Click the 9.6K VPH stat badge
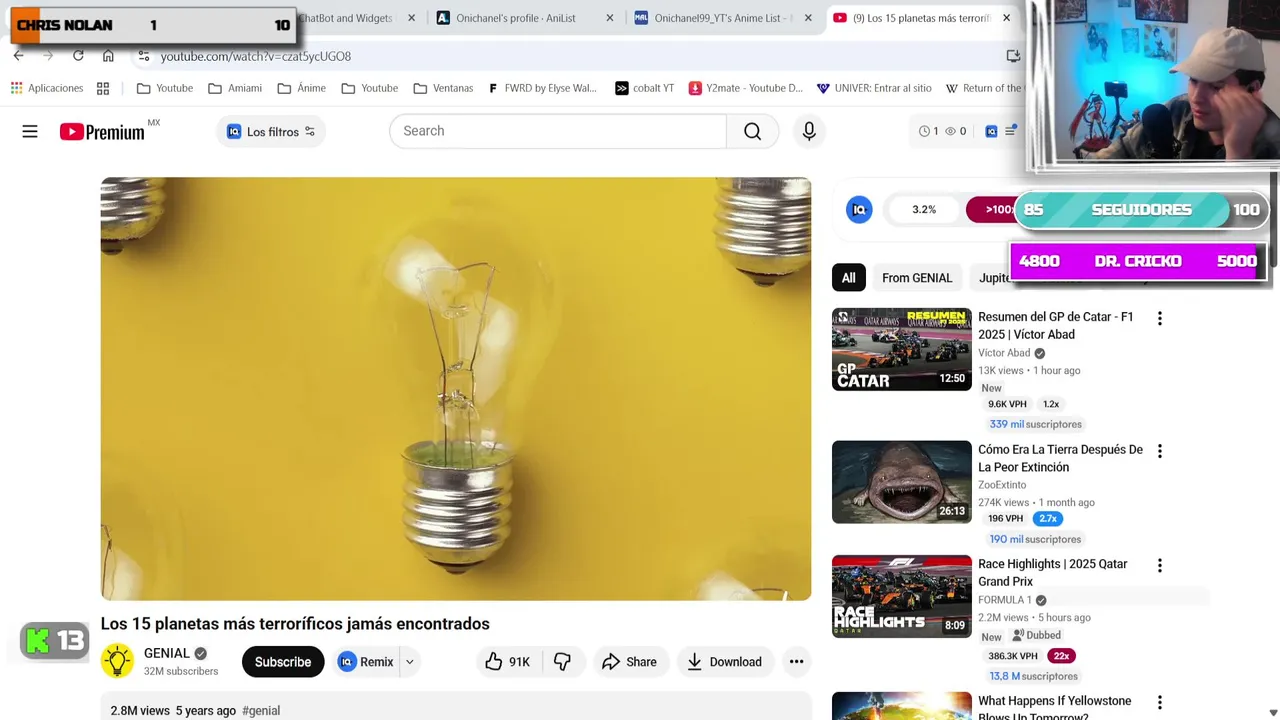The image size is (1280, 720). (1007, 404)
